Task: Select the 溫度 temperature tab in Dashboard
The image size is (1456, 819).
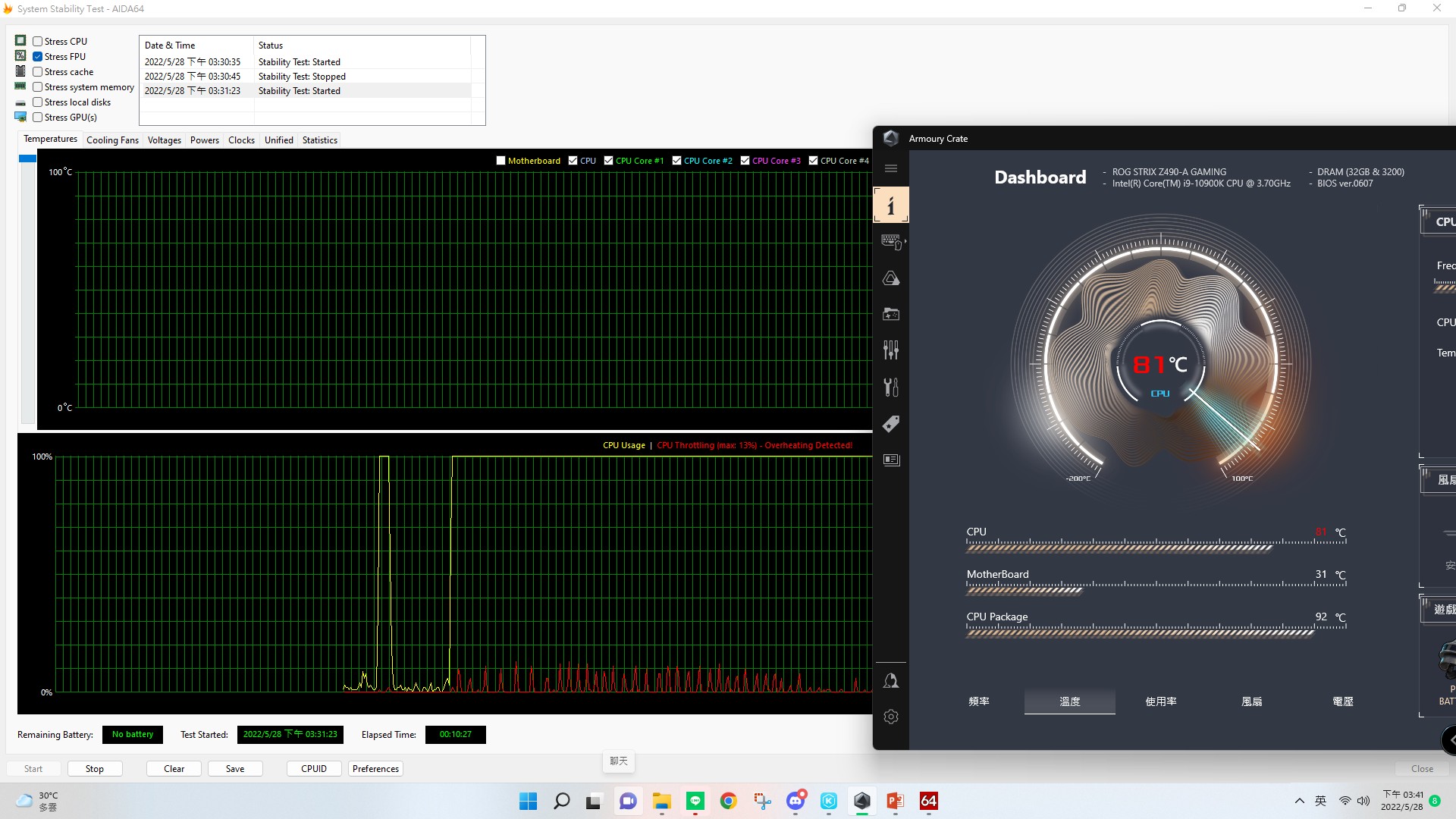Action: (1070, 701)
